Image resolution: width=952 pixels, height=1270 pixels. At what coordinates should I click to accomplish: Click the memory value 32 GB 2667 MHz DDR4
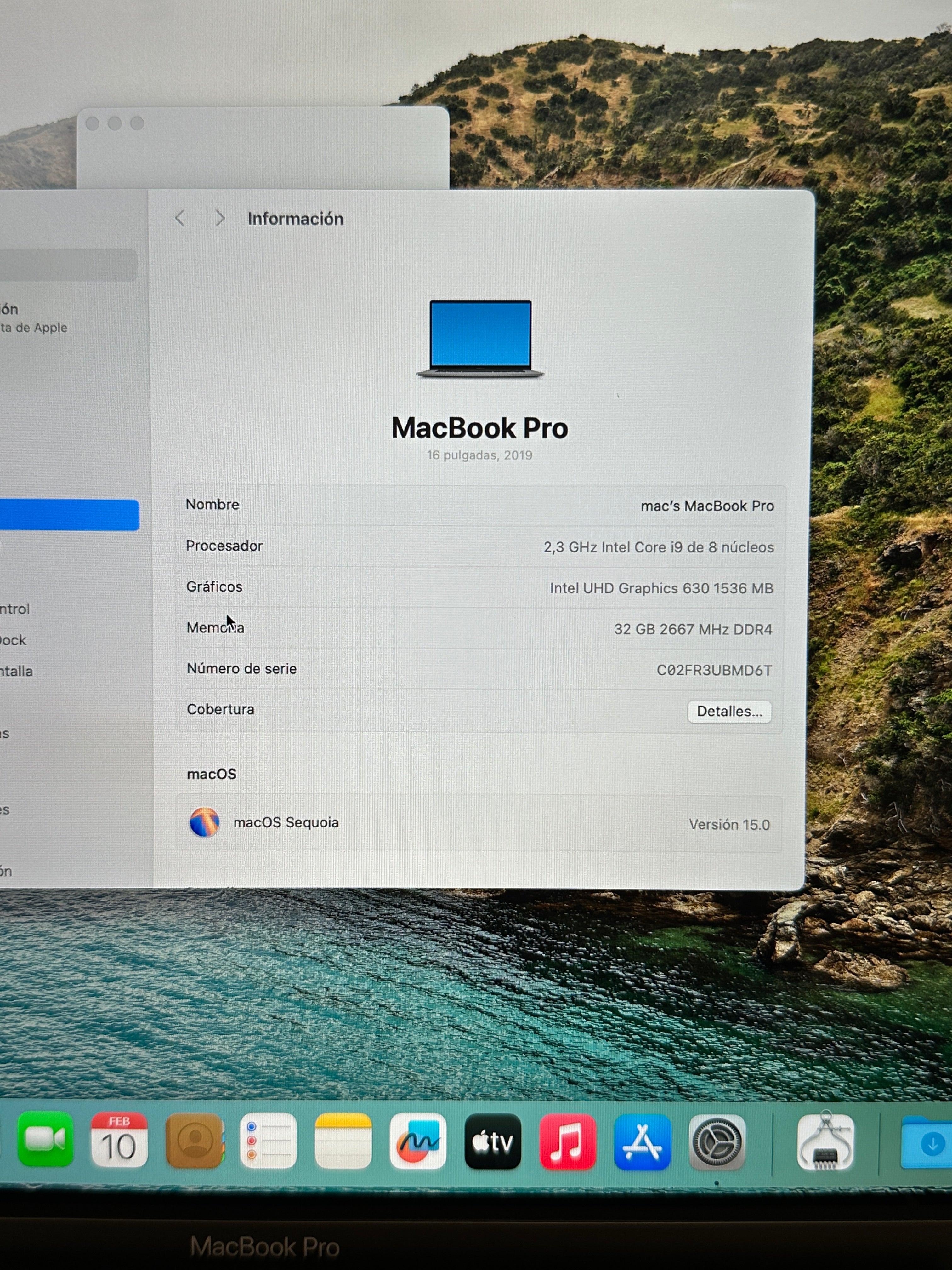point(693,629)
